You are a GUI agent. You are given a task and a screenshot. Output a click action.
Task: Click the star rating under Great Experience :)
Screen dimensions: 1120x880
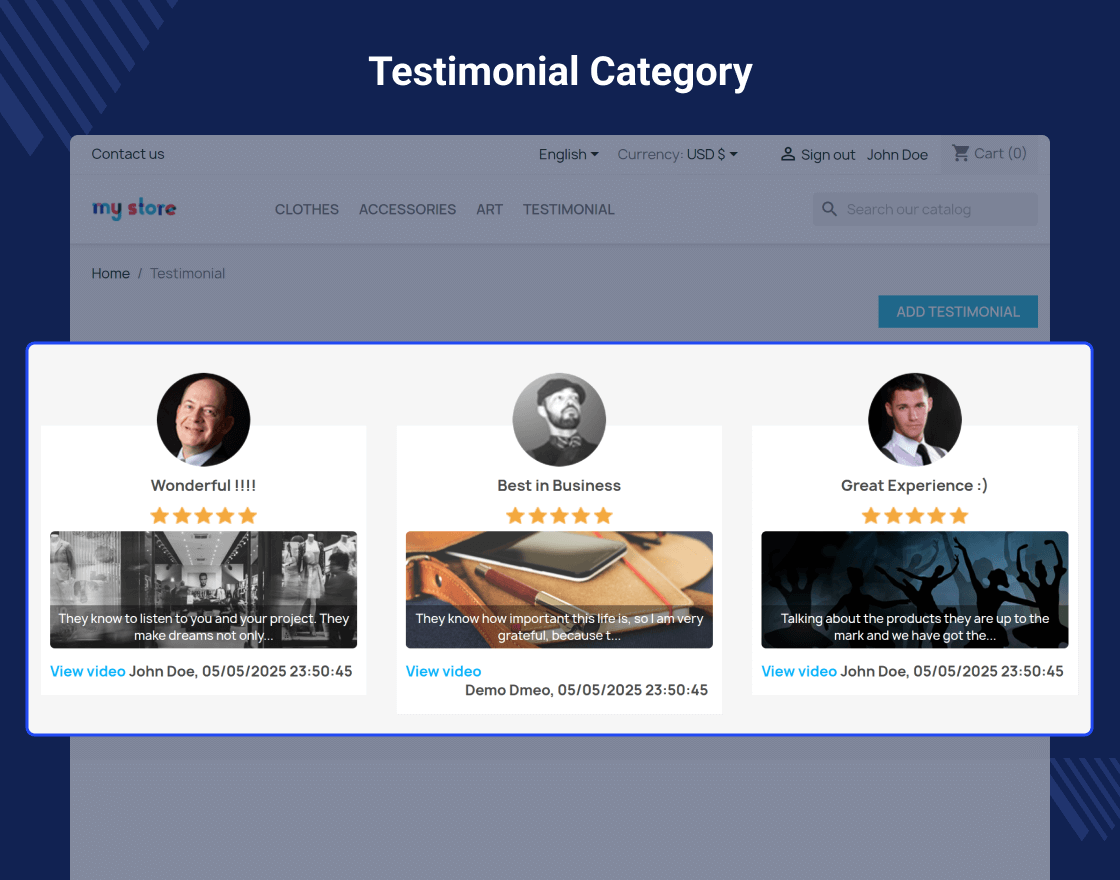pos(915,516)
